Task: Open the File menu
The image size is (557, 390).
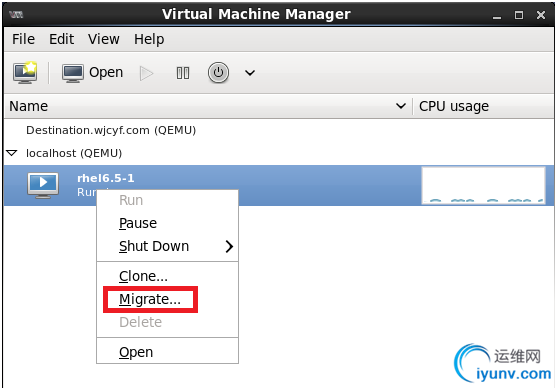Action: click(x=23, y=39)
